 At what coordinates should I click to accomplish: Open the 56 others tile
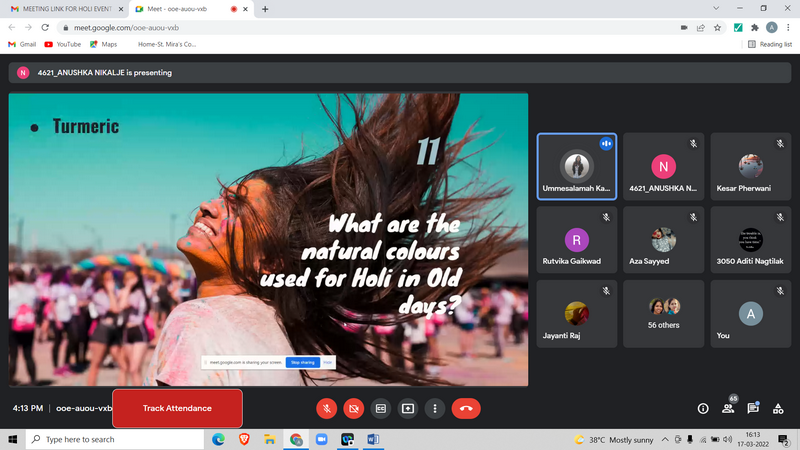pyautogui.click(x=663, y=314)
